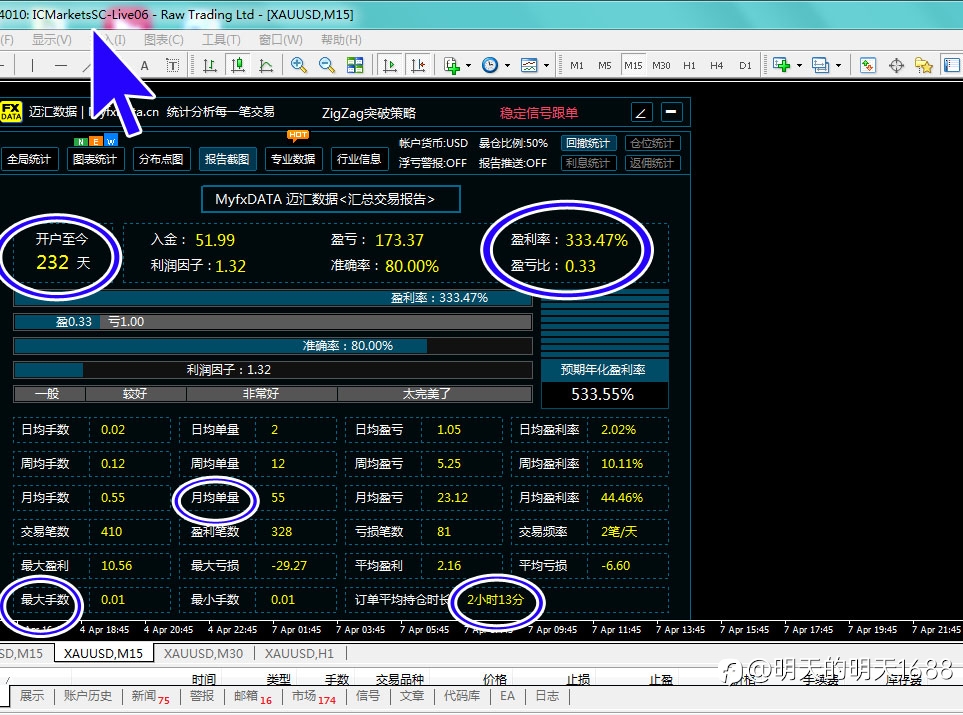Switch to the XAUUSD,M30 chart tab
The image size is (963, 715).
203,654
